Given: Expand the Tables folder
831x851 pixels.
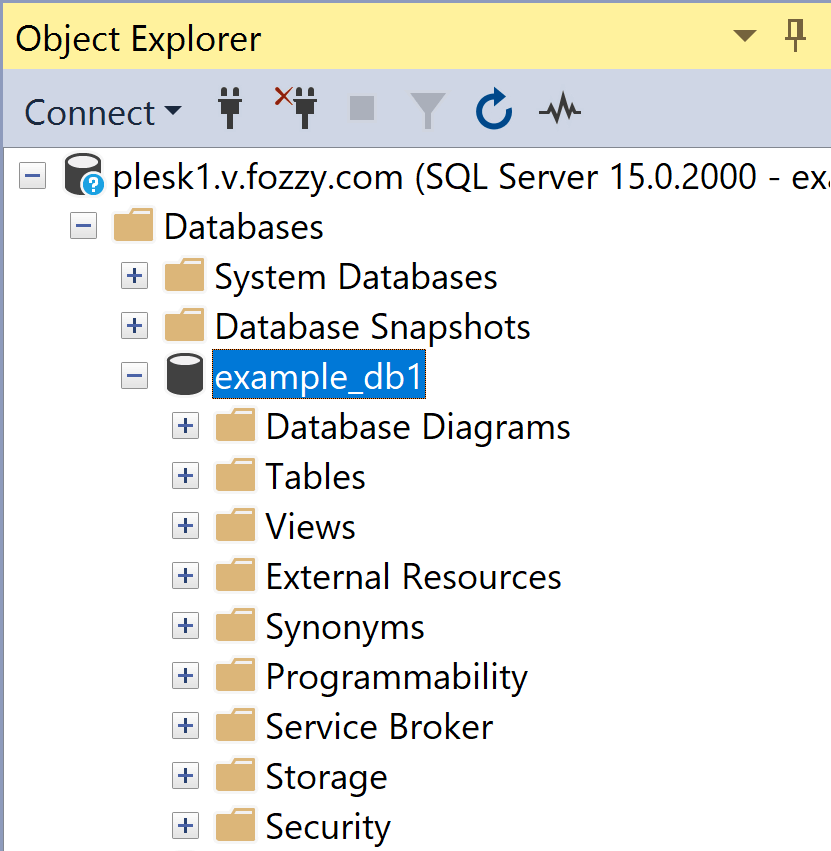Looking at the screenshot, I should click(x=186, y=476).
